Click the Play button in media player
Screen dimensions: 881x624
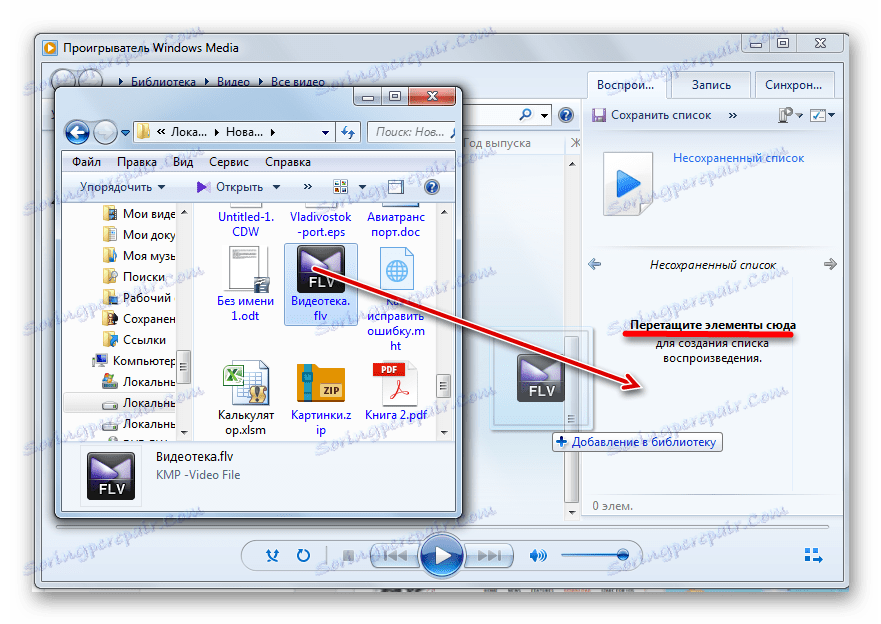tap(442, 555)
